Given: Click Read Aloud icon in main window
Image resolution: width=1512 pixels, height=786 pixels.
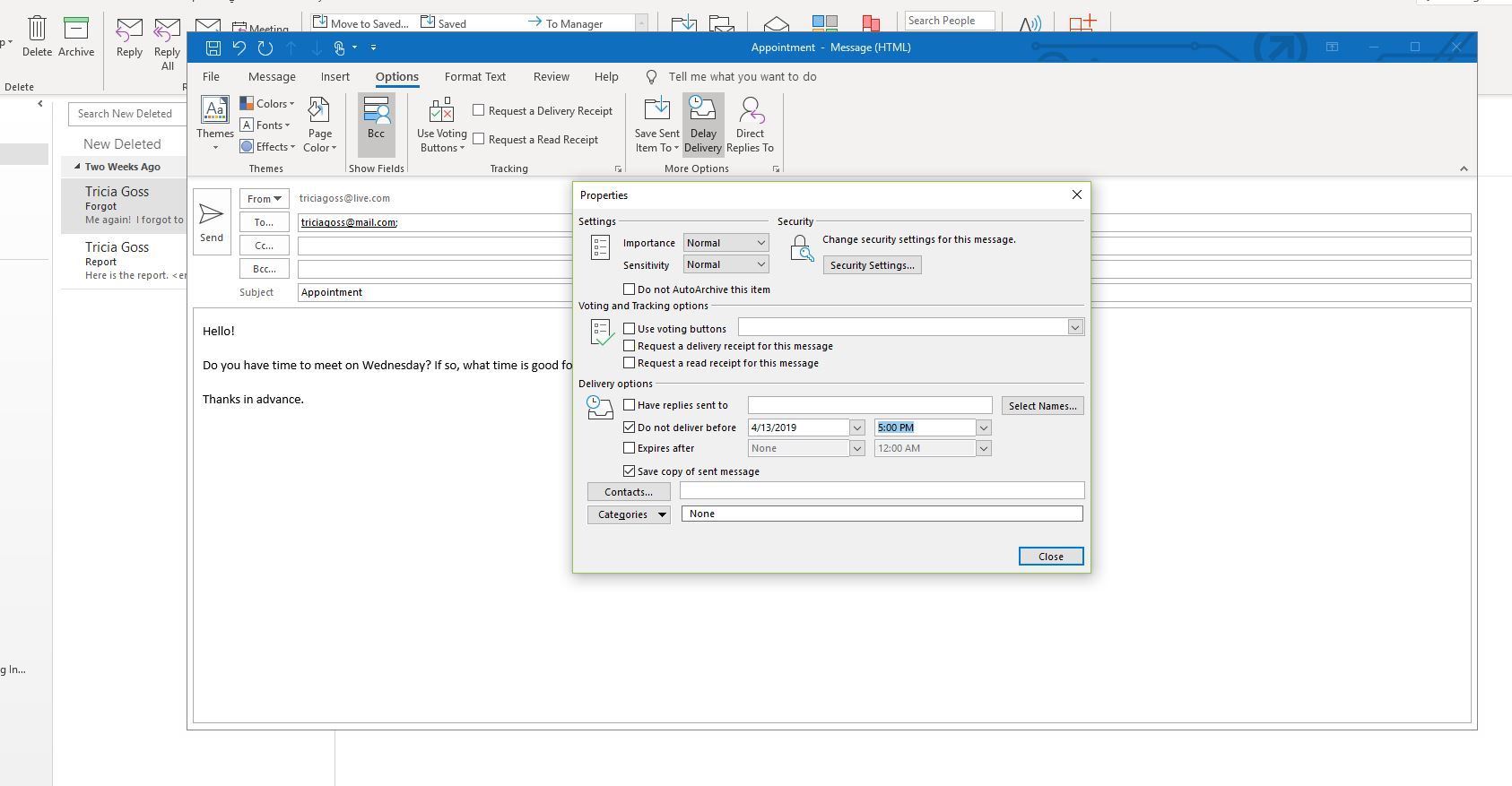Looking at the screenshot, I should tap(1030, 24).
